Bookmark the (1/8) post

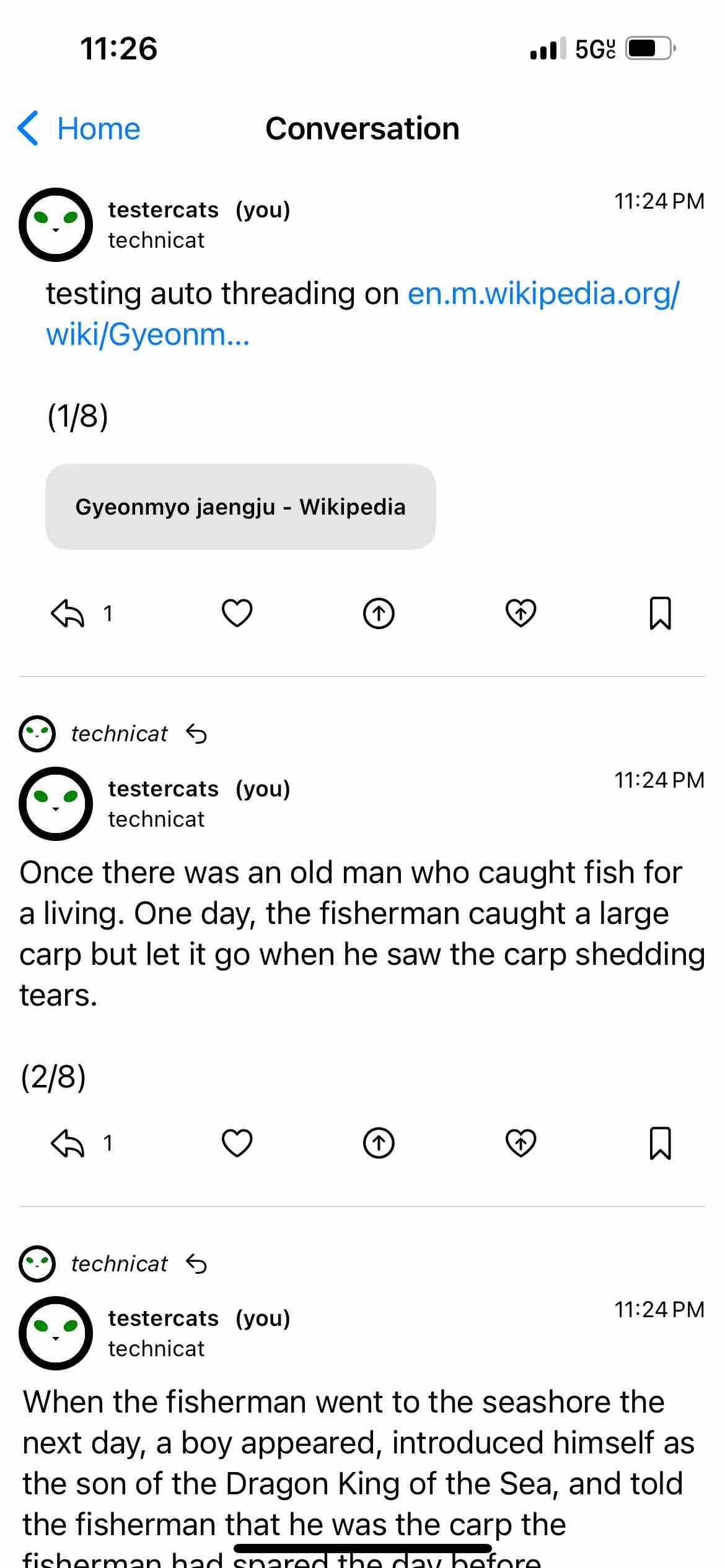[660, 614]
